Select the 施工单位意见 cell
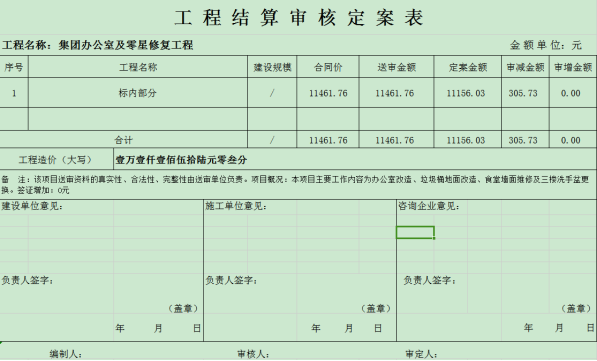Screen dimensions: 597x361 click(236, 206)
